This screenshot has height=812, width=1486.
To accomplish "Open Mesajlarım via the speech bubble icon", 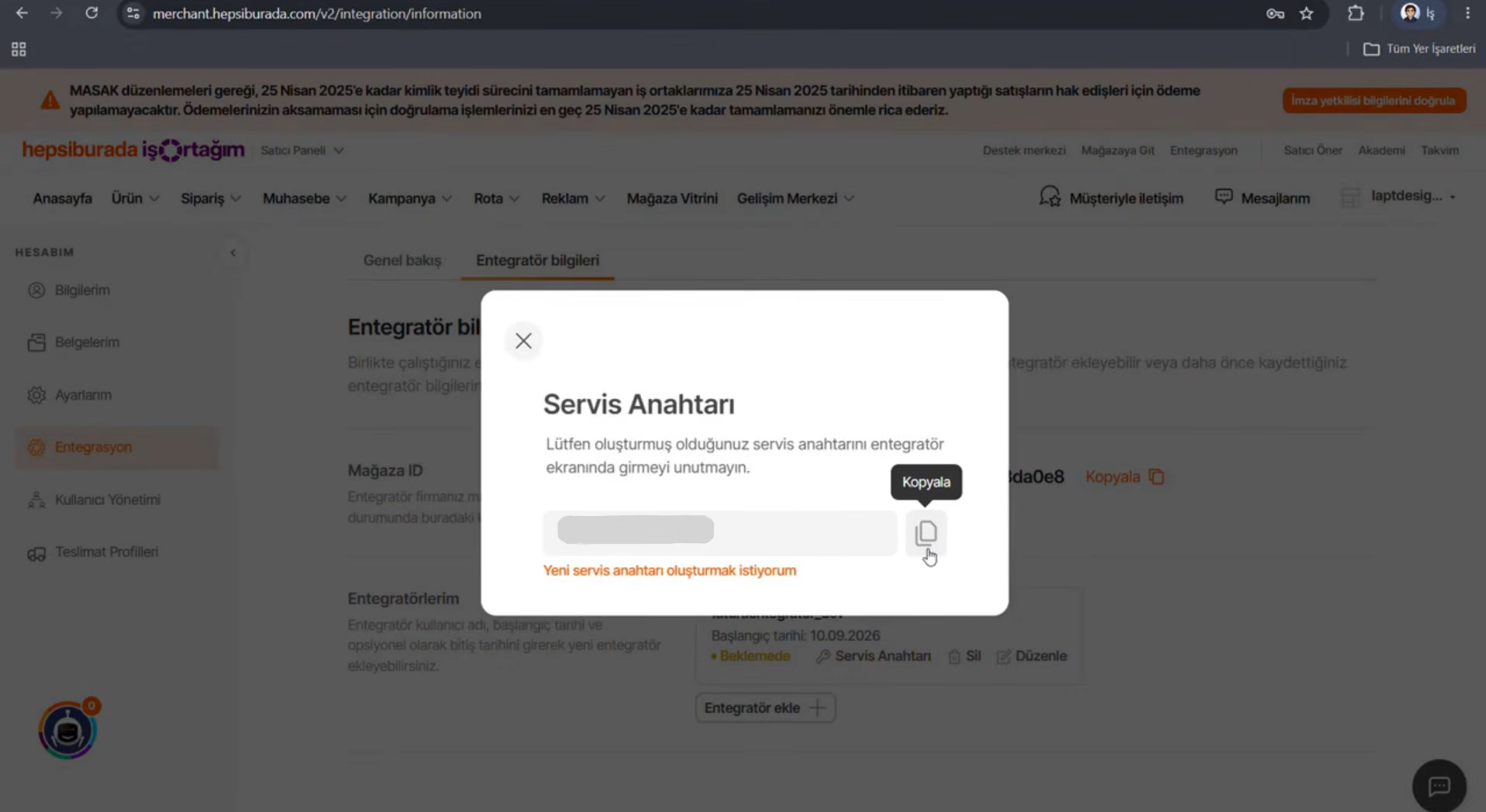I will point(1223,197).
